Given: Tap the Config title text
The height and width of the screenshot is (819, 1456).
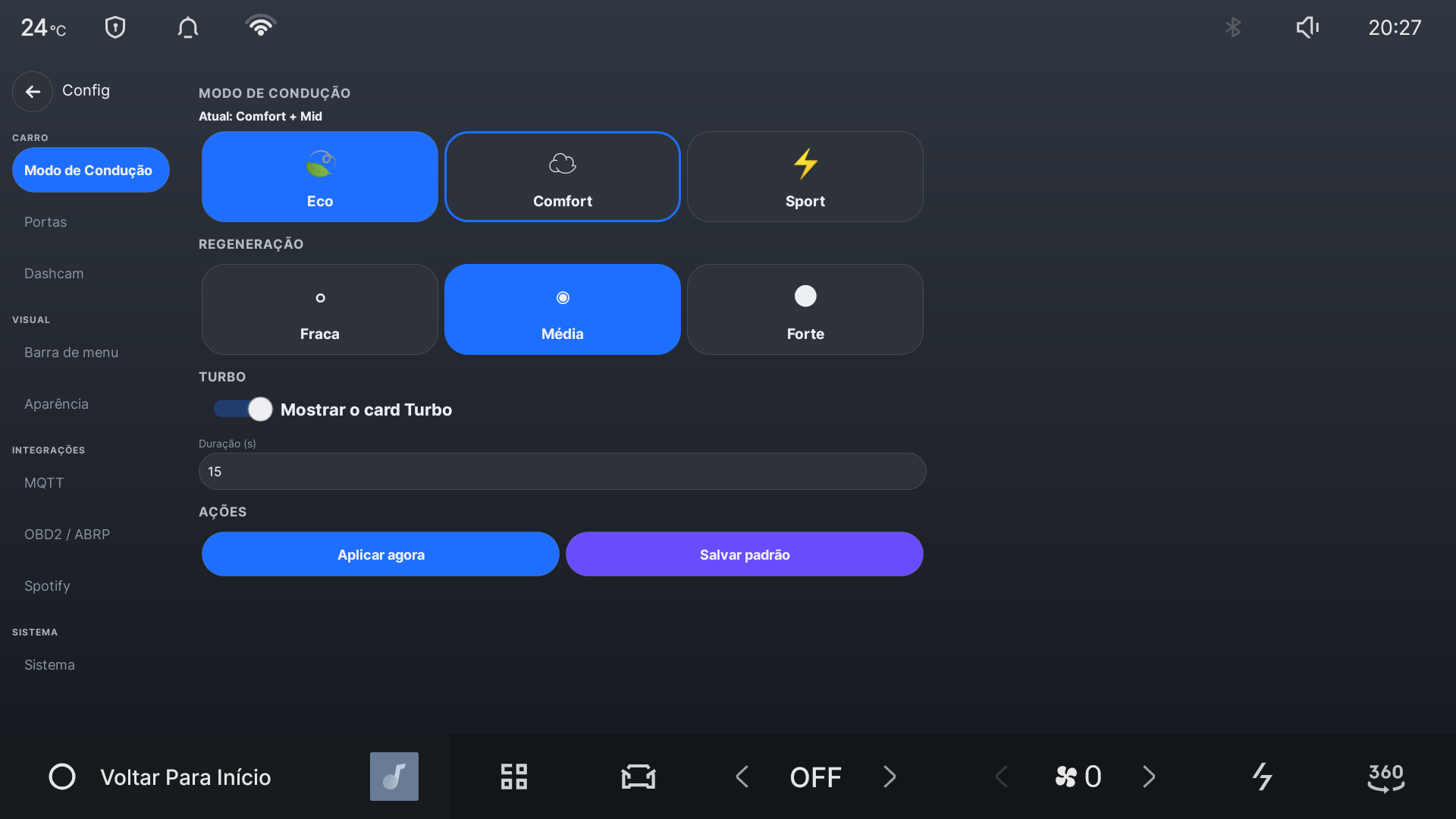Looking at the screenshot, I should point(86,90).
